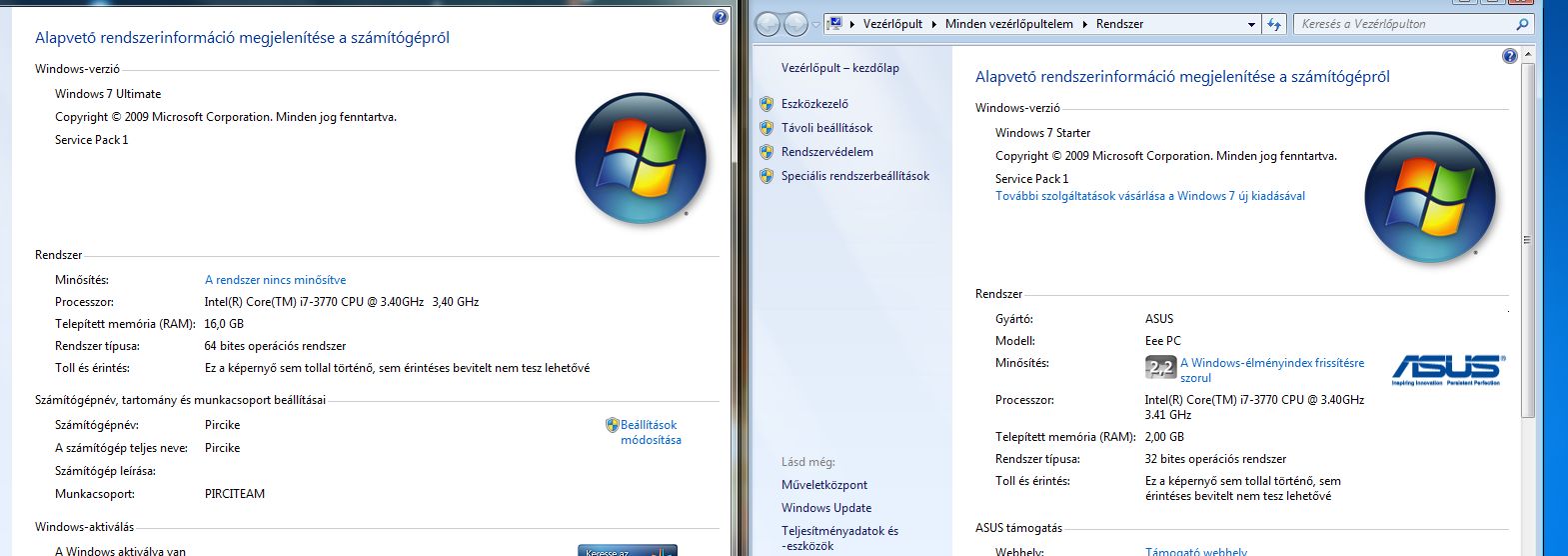This screenshot has height=556, width=1568.
Task: Click processor value in the Starter window
Action: [1254, 407]
